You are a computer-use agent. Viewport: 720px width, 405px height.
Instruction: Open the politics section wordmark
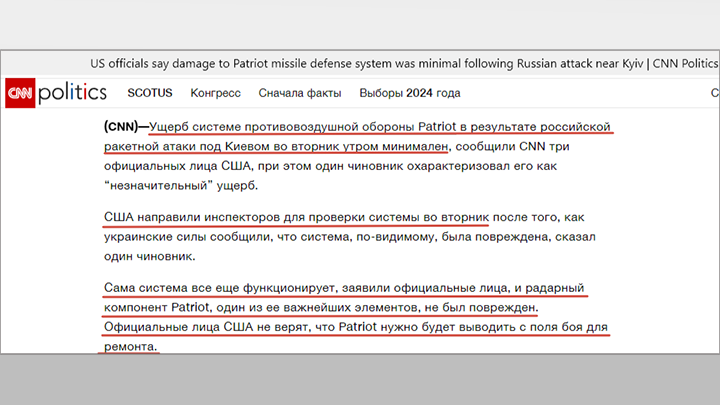(x=73, y=92)
